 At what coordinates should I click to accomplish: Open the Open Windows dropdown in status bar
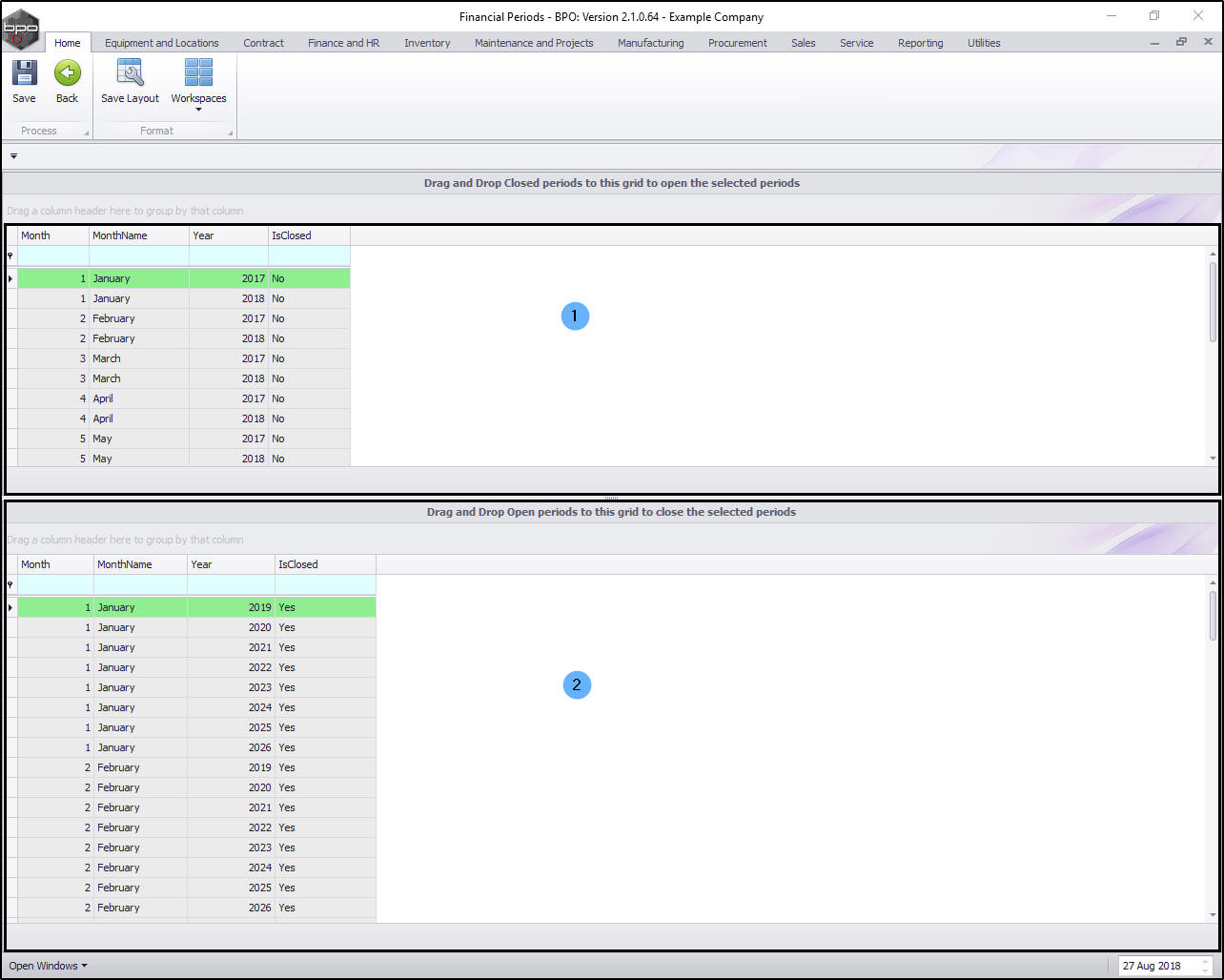point(48,966)
